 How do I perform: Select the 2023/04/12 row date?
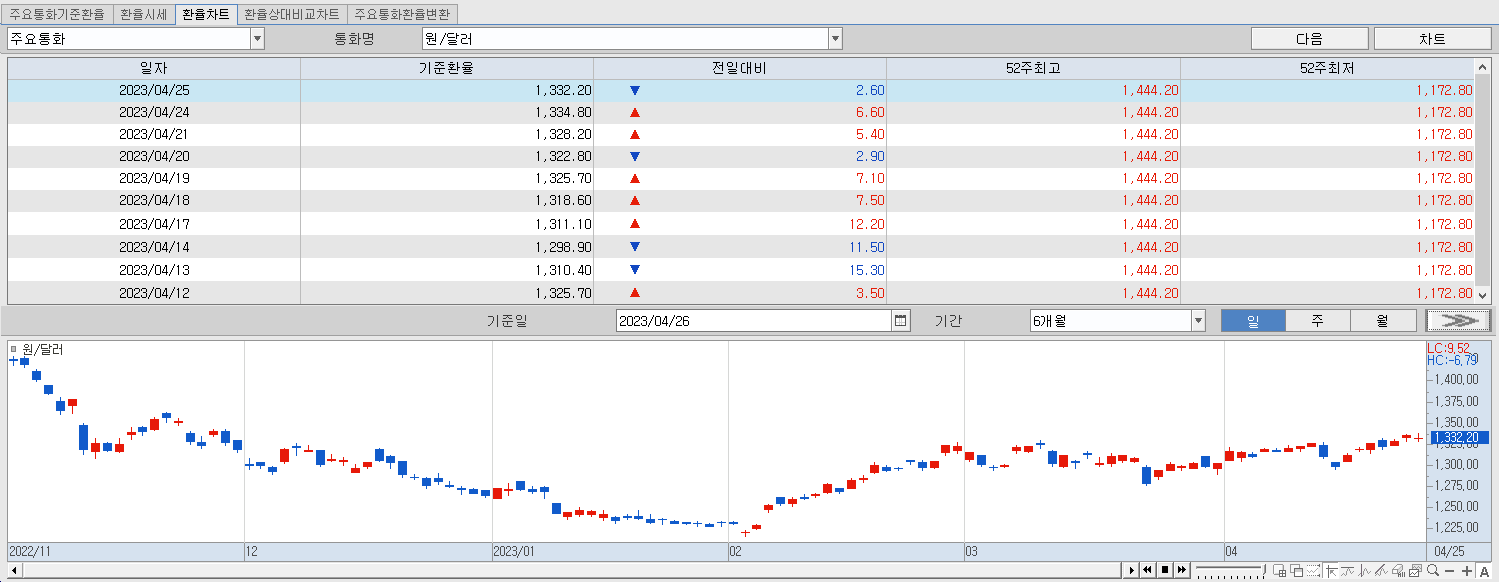point(154,294)
